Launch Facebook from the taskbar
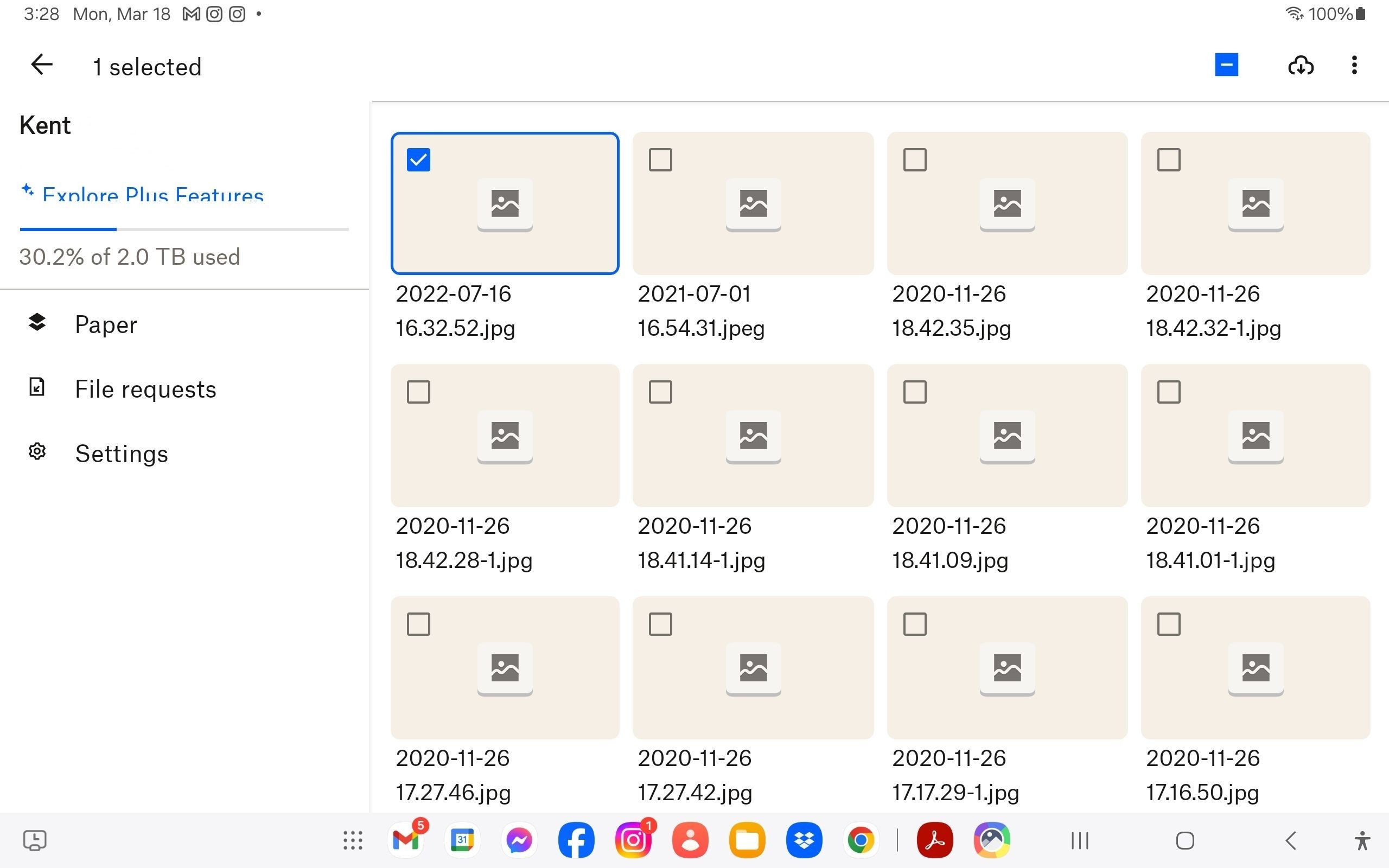This screenshot has height=868, width=1389. [576, 840]
